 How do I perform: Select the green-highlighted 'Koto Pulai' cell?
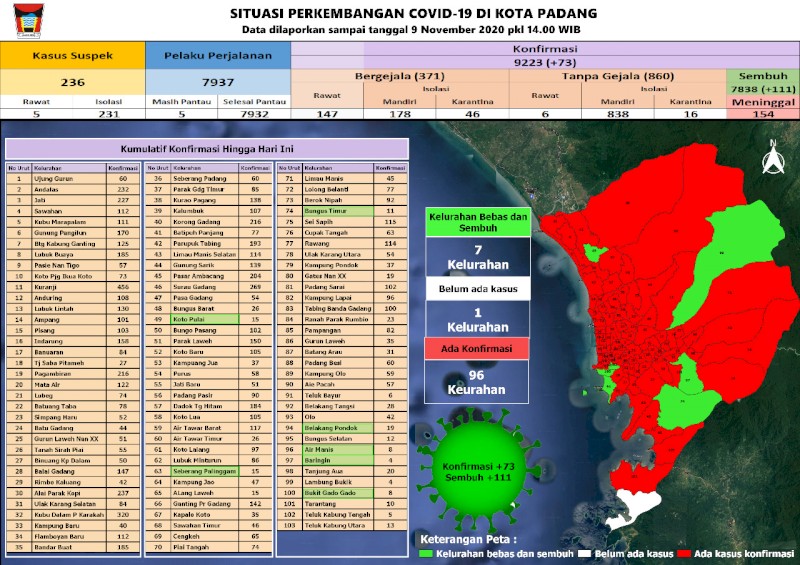coord(205,320)
